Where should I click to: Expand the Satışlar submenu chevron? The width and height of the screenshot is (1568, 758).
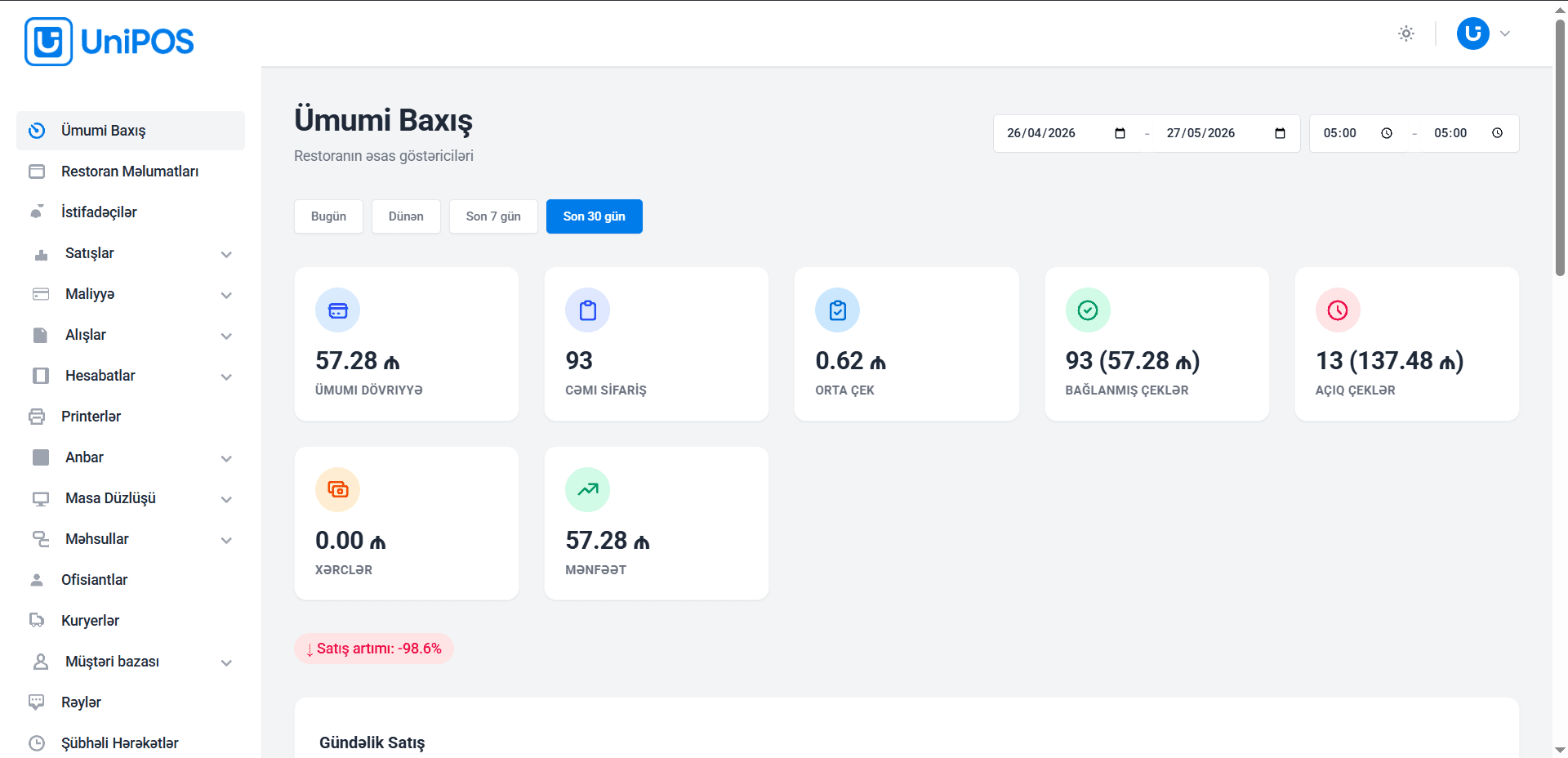click(x=226, y=254)
